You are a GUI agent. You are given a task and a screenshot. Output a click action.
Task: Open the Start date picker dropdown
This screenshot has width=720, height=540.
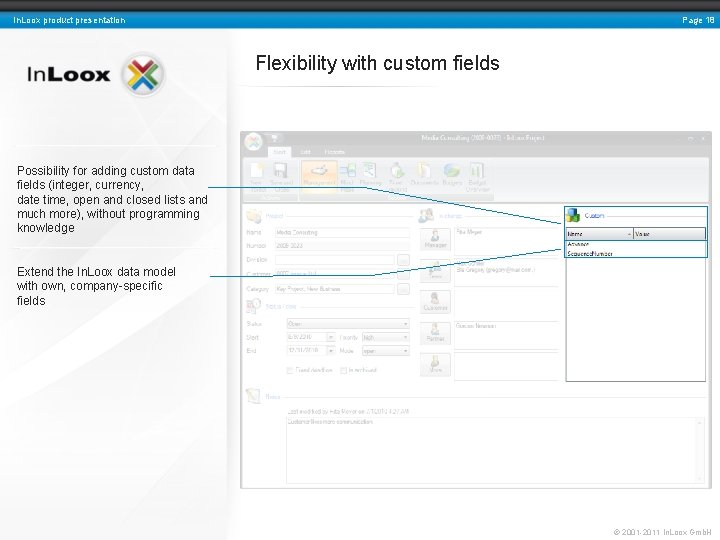point(331,337)
